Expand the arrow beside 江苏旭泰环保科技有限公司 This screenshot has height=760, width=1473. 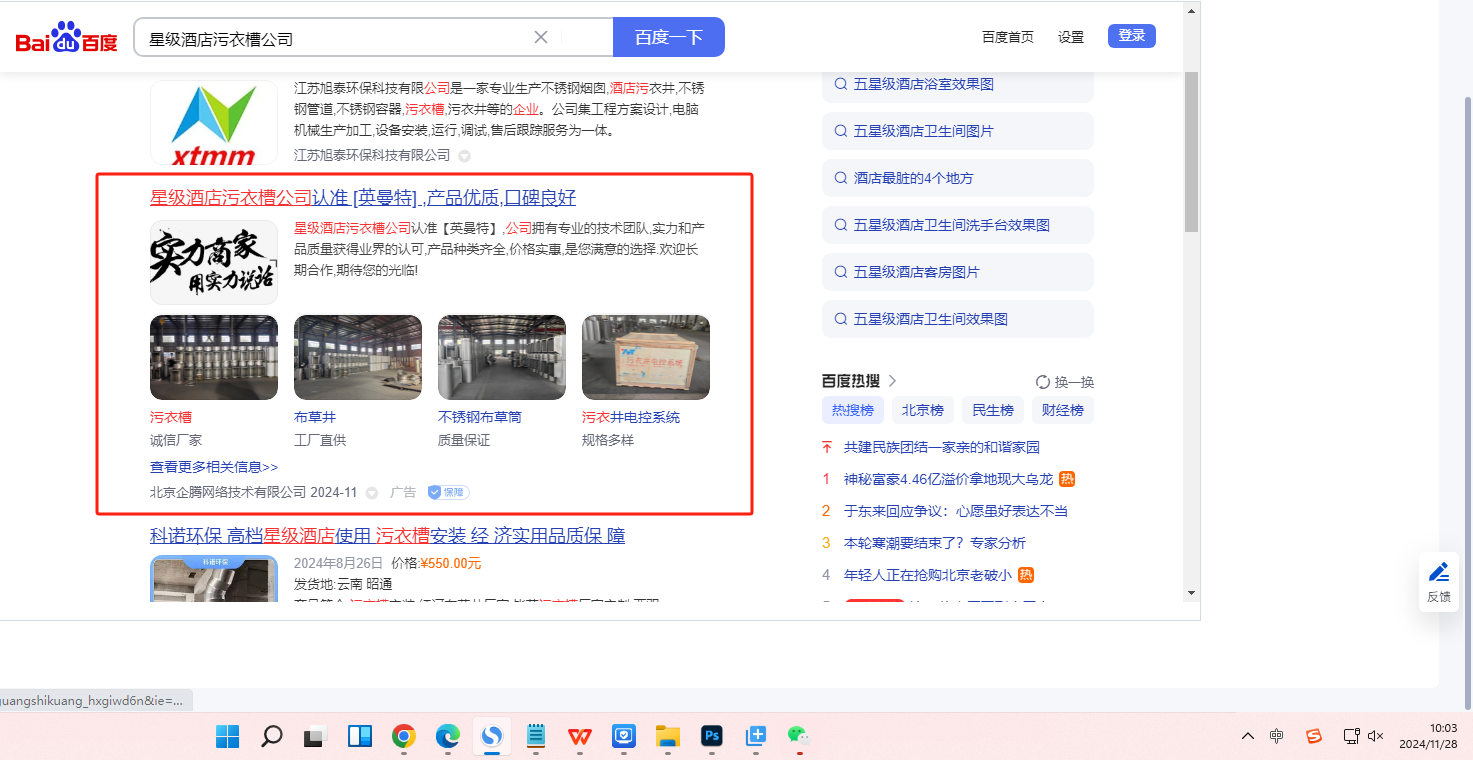tap(465, 156)
